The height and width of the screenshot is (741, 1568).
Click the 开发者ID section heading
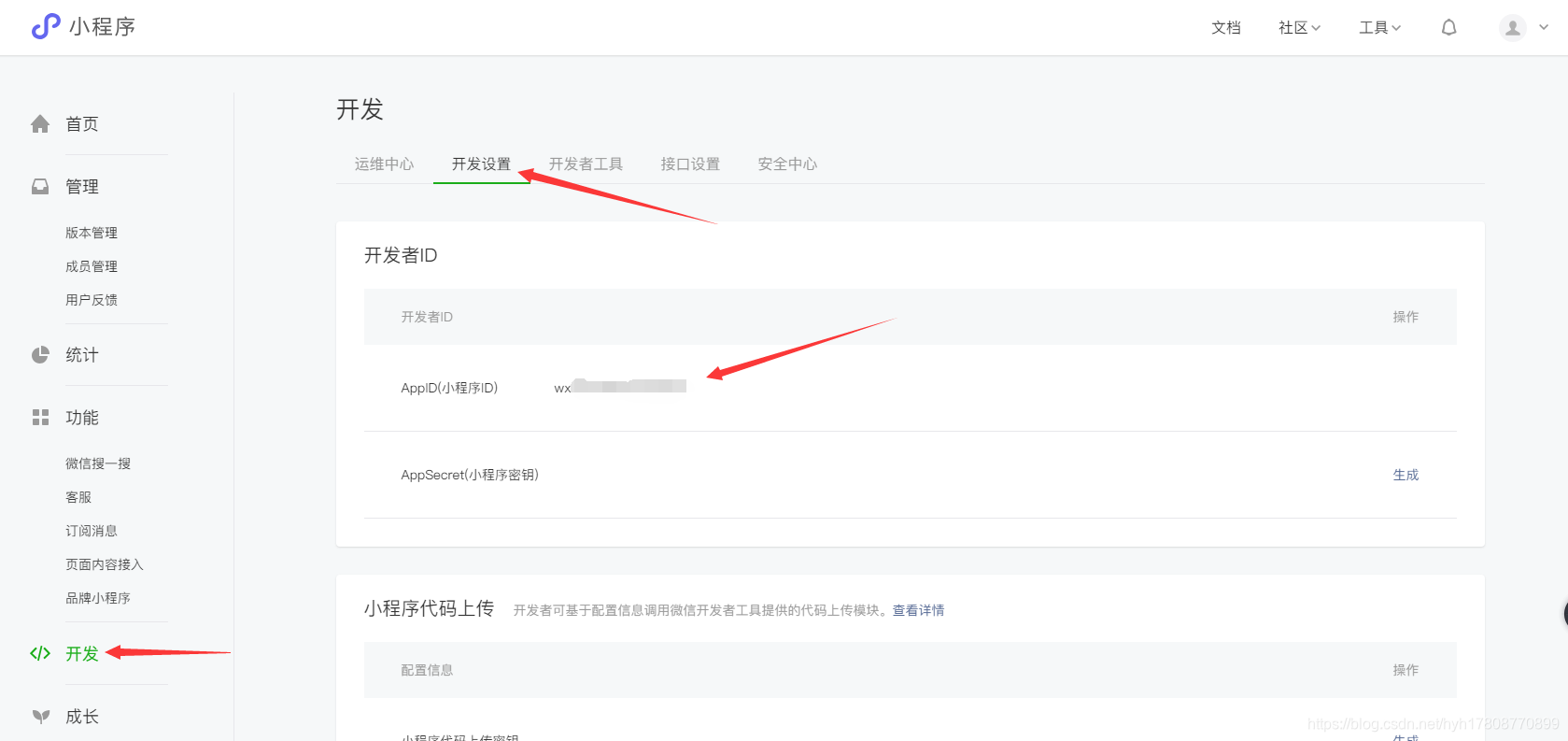401,255
